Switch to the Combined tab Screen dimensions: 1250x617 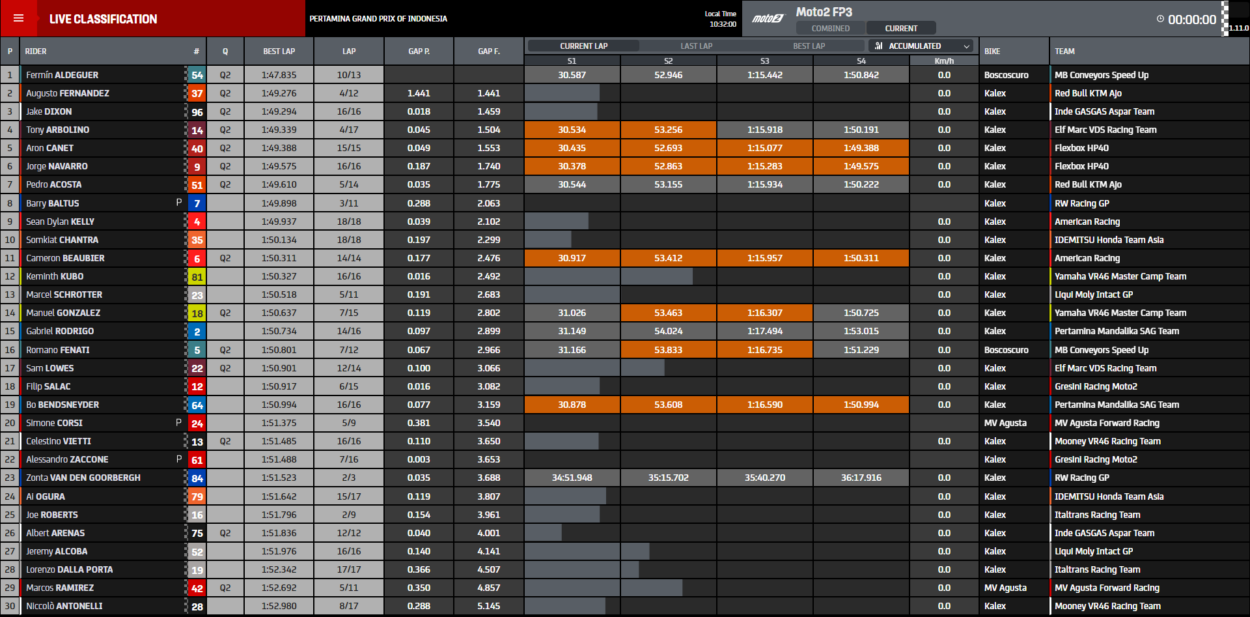click(830, 28)
